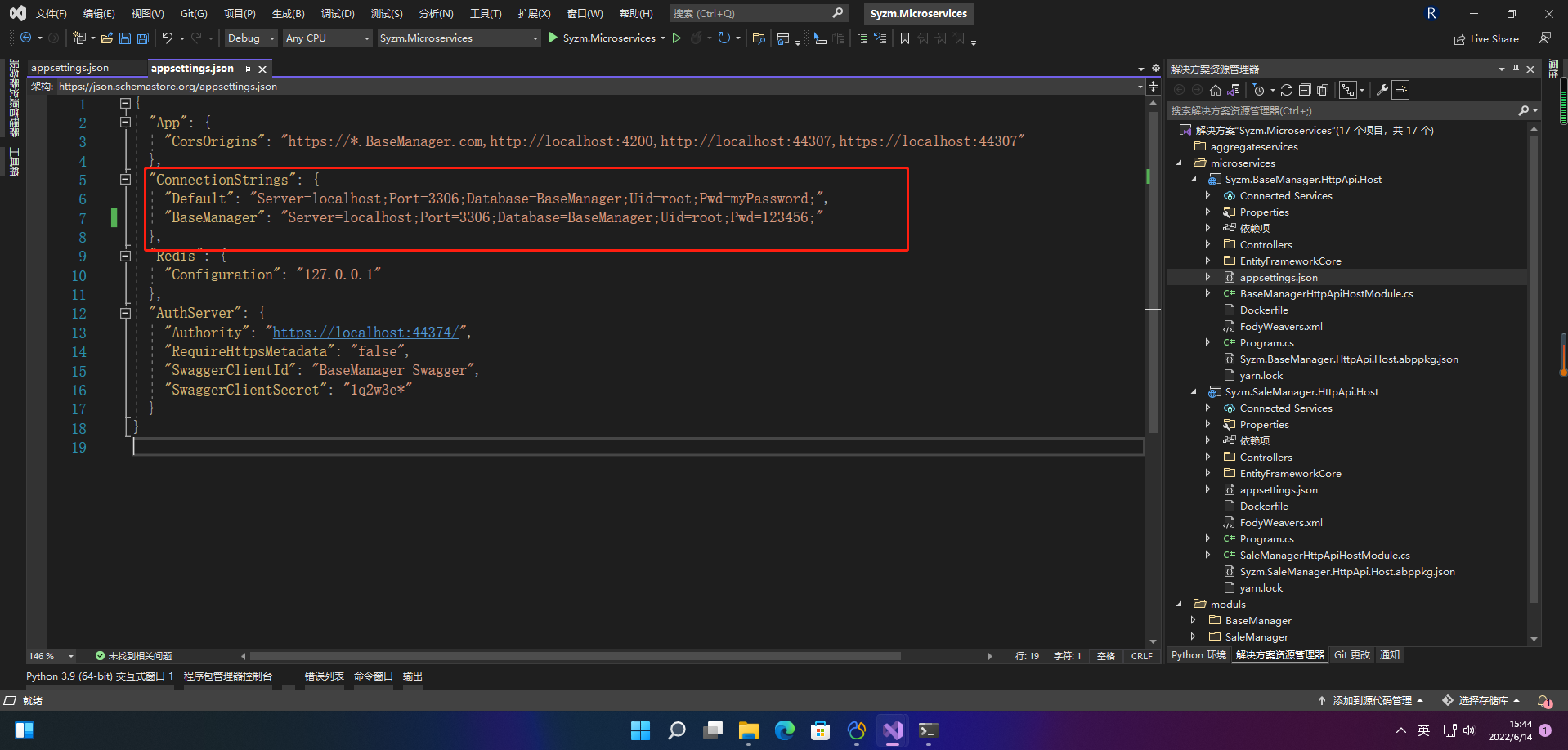Click the Restart circular arrow icon
Image resolution: width=1568 pixels, height=750 pixels.
(x=724, y=38)
